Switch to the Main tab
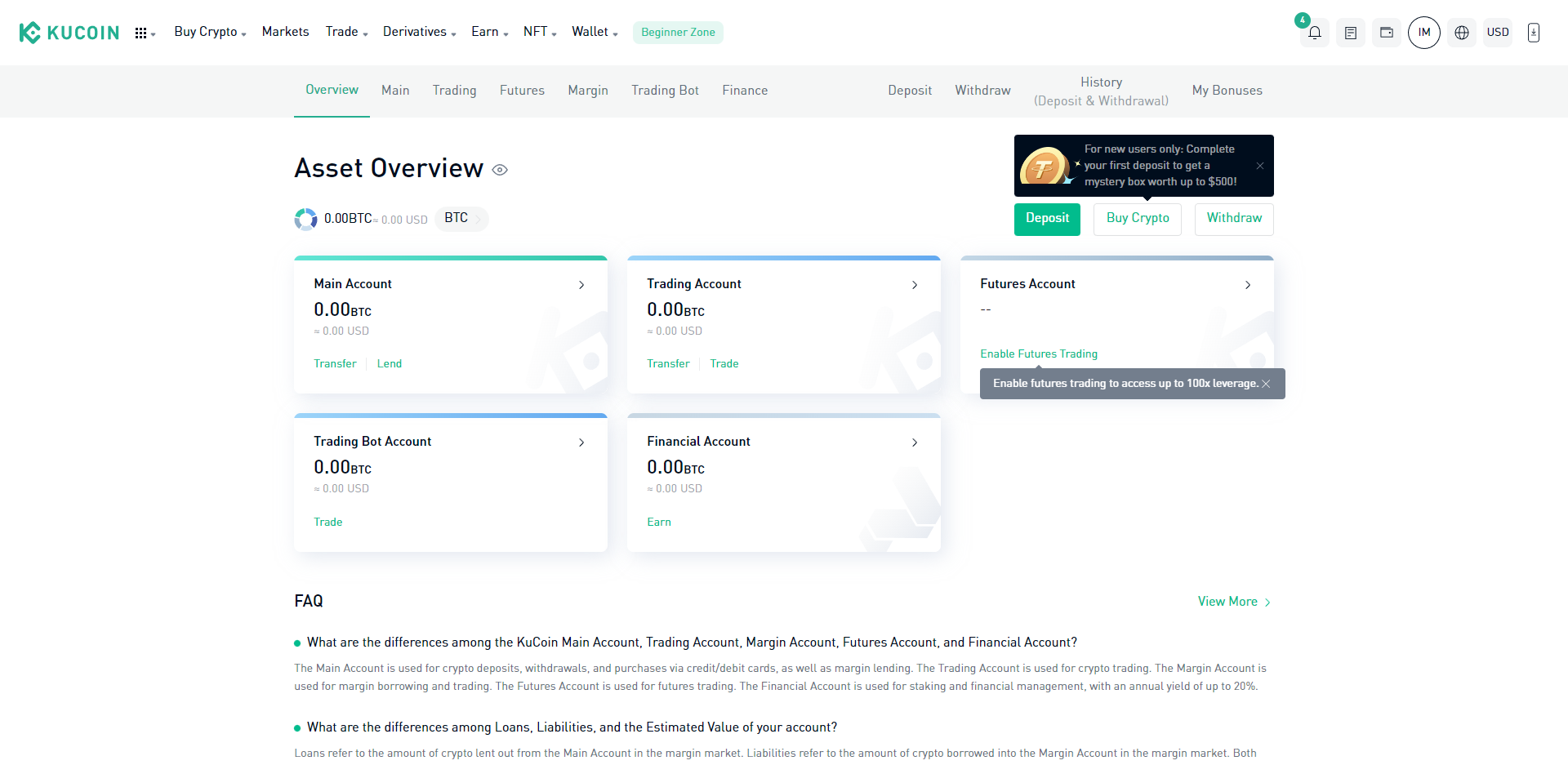Screen dimensions: 1568x765 [395, 91]
